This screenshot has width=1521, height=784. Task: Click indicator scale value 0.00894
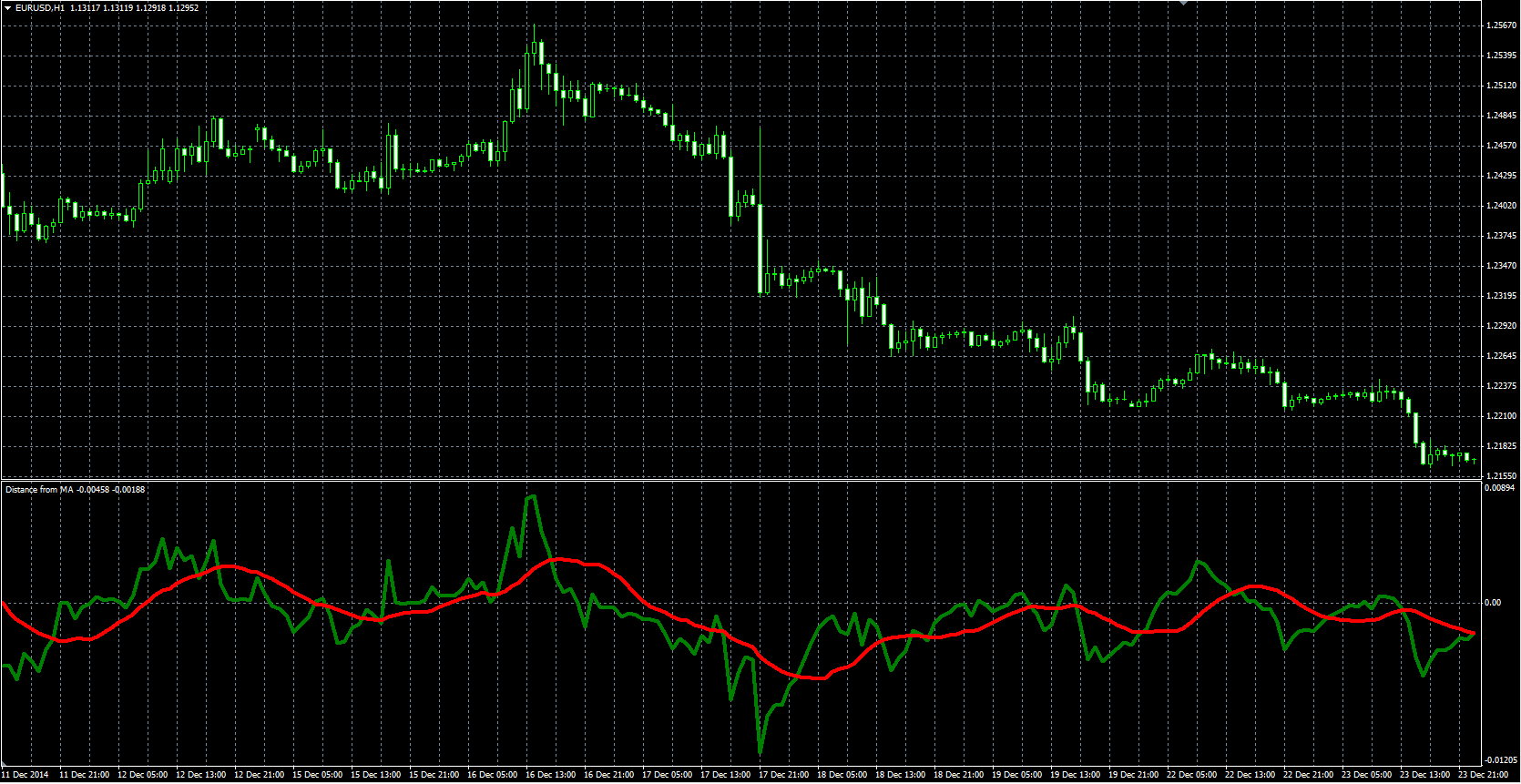click(1499, 488)
